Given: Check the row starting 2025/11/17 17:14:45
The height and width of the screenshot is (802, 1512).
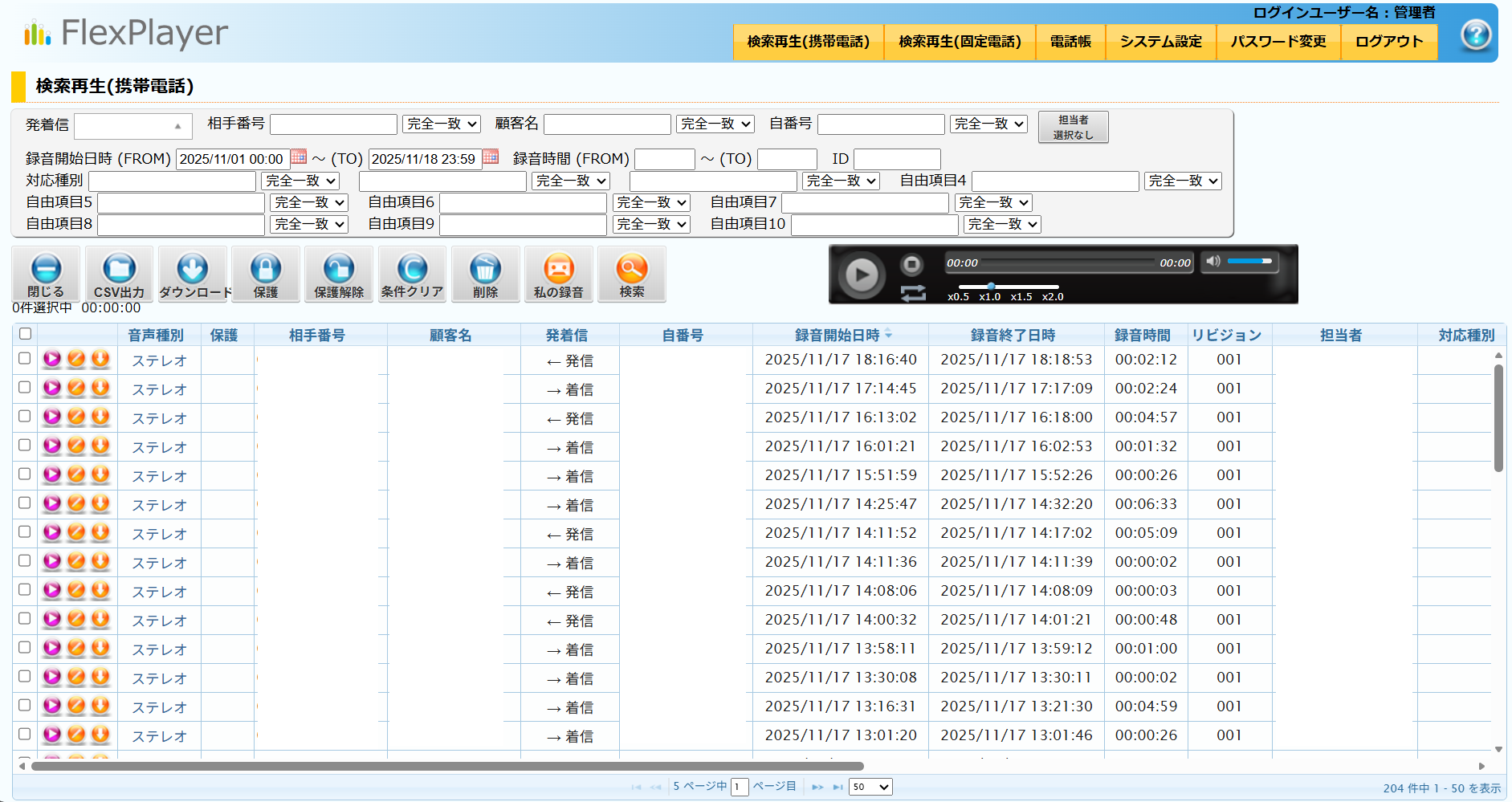Looking at the screenshot, I should point(25,388).
